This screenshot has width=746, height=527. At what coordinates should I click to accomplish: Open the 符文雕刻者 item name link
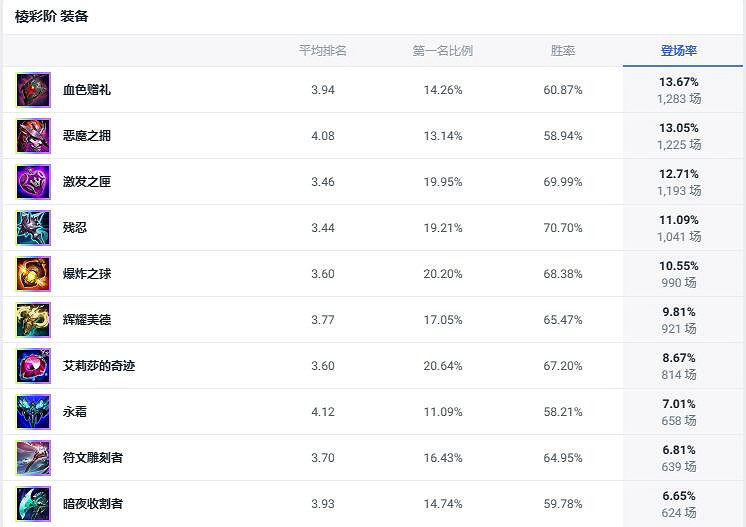[93, 458]
